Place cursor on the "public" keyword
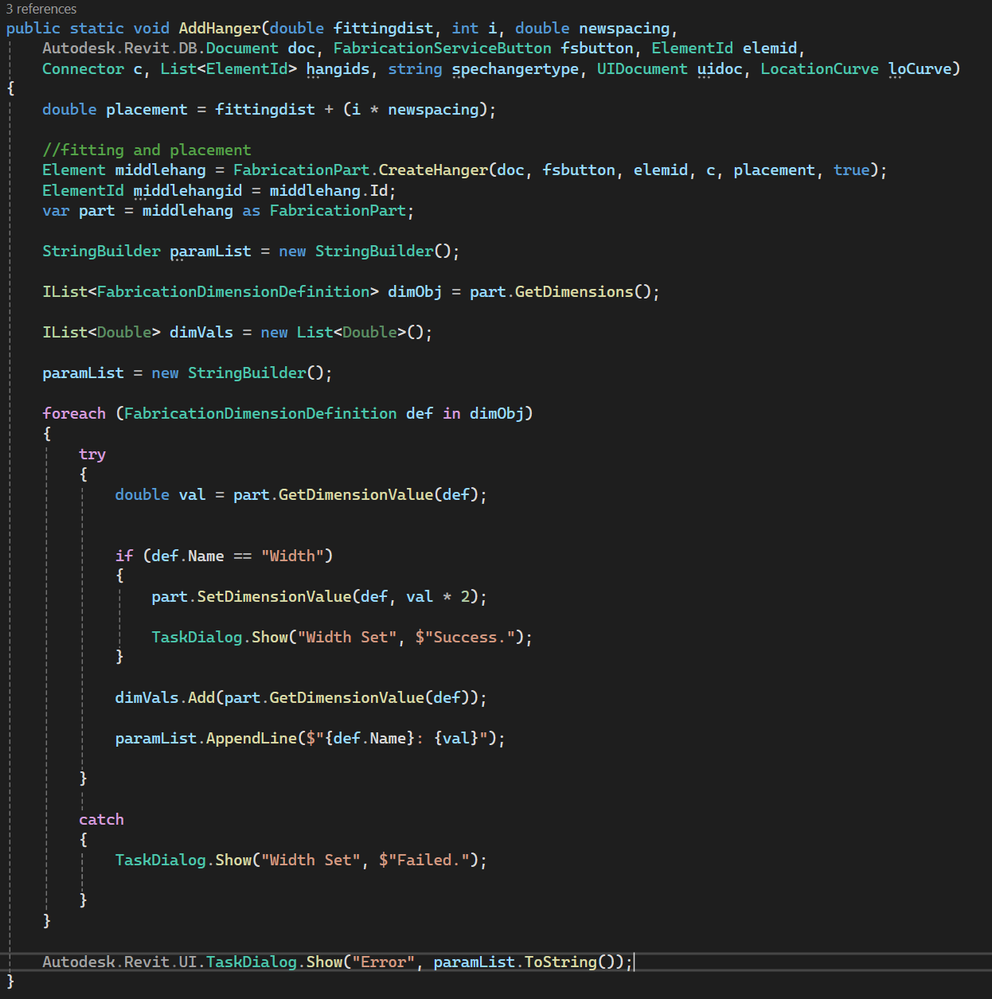Viewport: 992px width, 999px height. click(33, 29)
